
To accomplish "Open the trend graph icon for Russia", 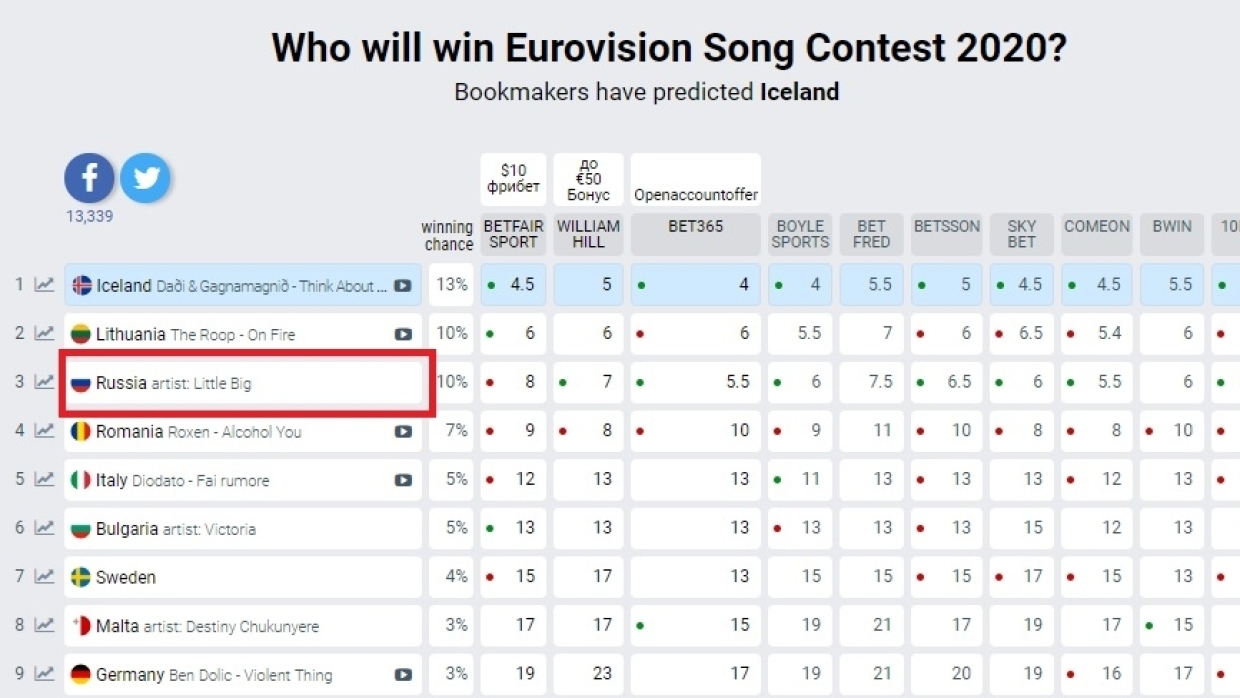I will 44,382.
